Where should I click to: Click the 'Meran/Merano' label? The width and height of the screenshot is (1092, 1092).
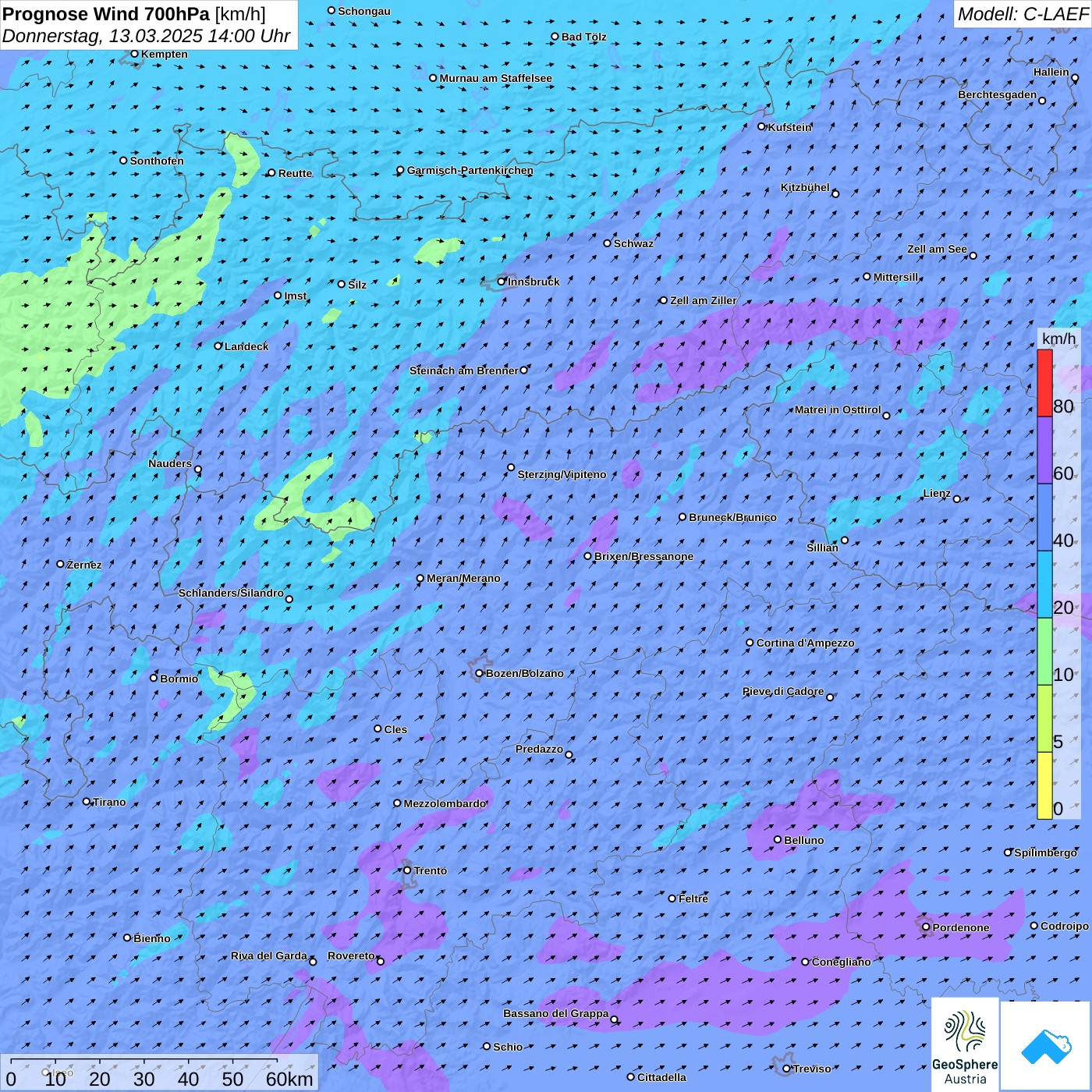point(463,578)
